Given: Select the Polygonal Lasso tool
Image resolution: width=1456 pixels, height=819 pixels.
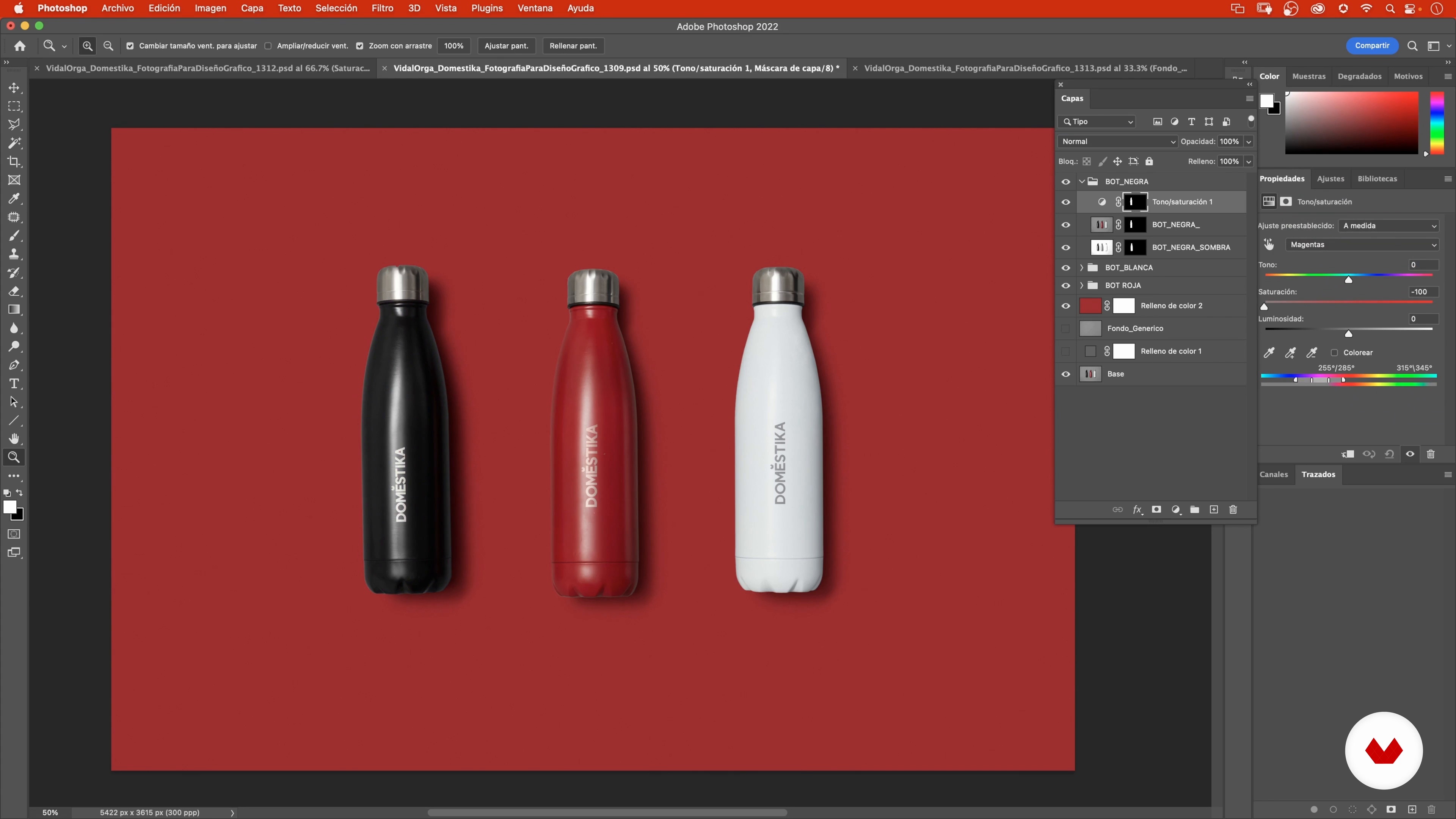Looking at the screenshot, I should [14, 124].
